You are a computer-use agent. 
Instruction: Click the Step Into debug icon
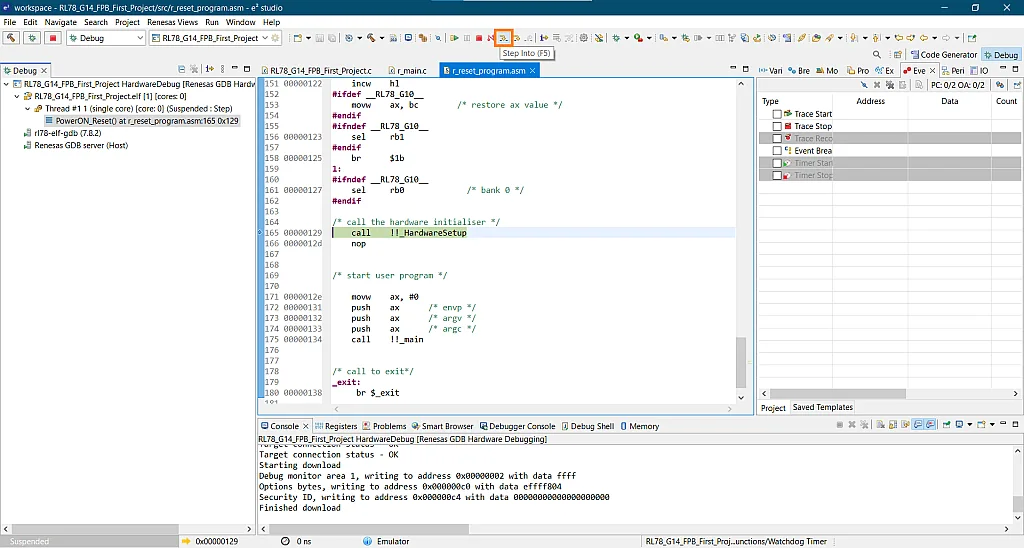point(504,38)
